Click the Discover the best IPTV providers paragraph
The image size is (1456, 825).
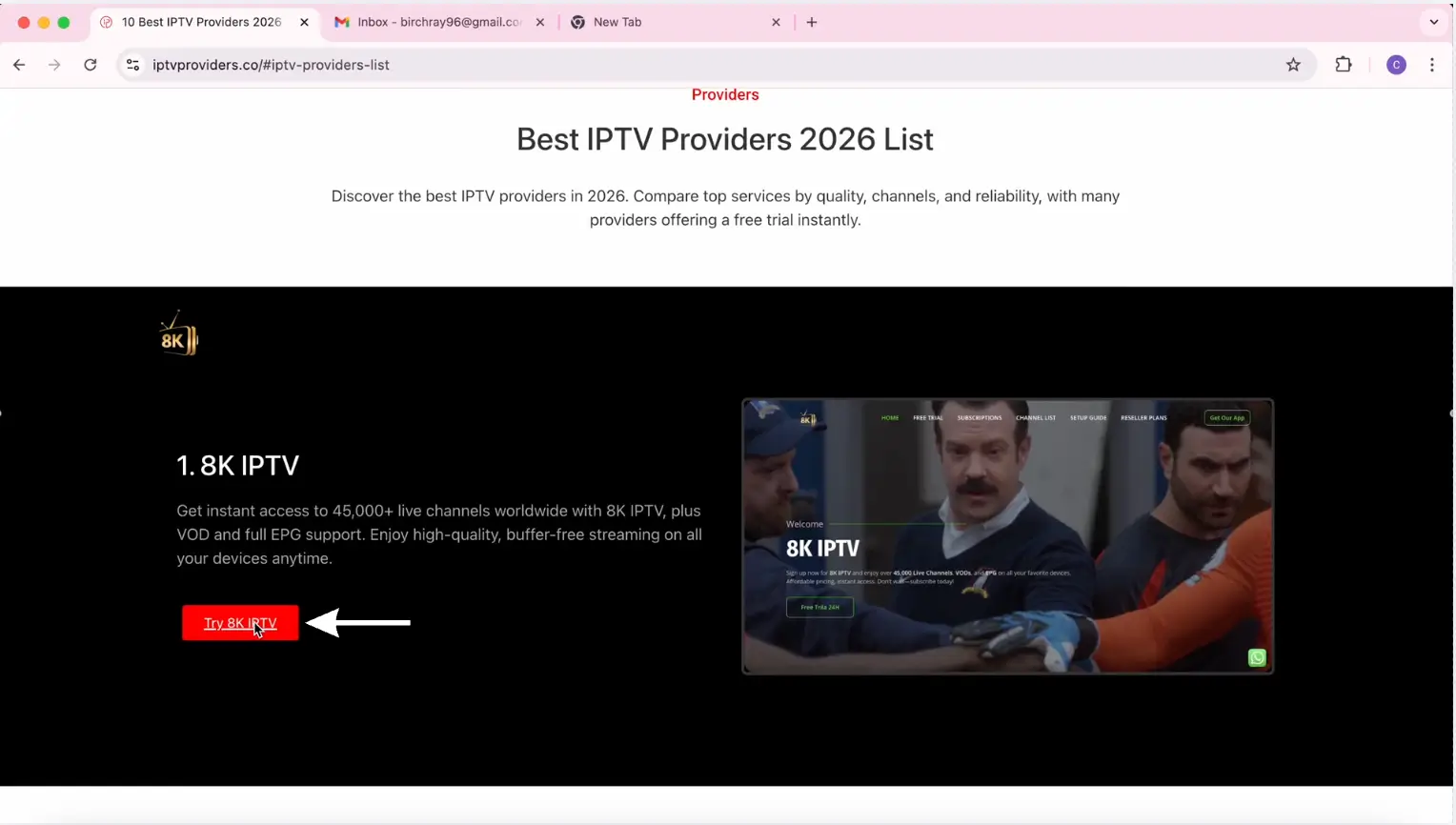tap(725, 208)
